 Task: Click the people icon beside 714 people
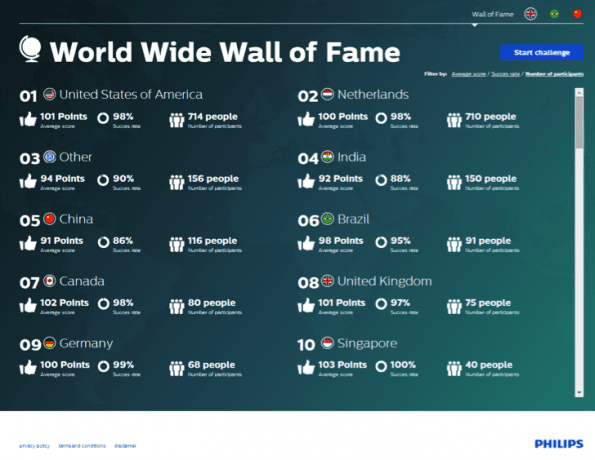coord(176,120)
